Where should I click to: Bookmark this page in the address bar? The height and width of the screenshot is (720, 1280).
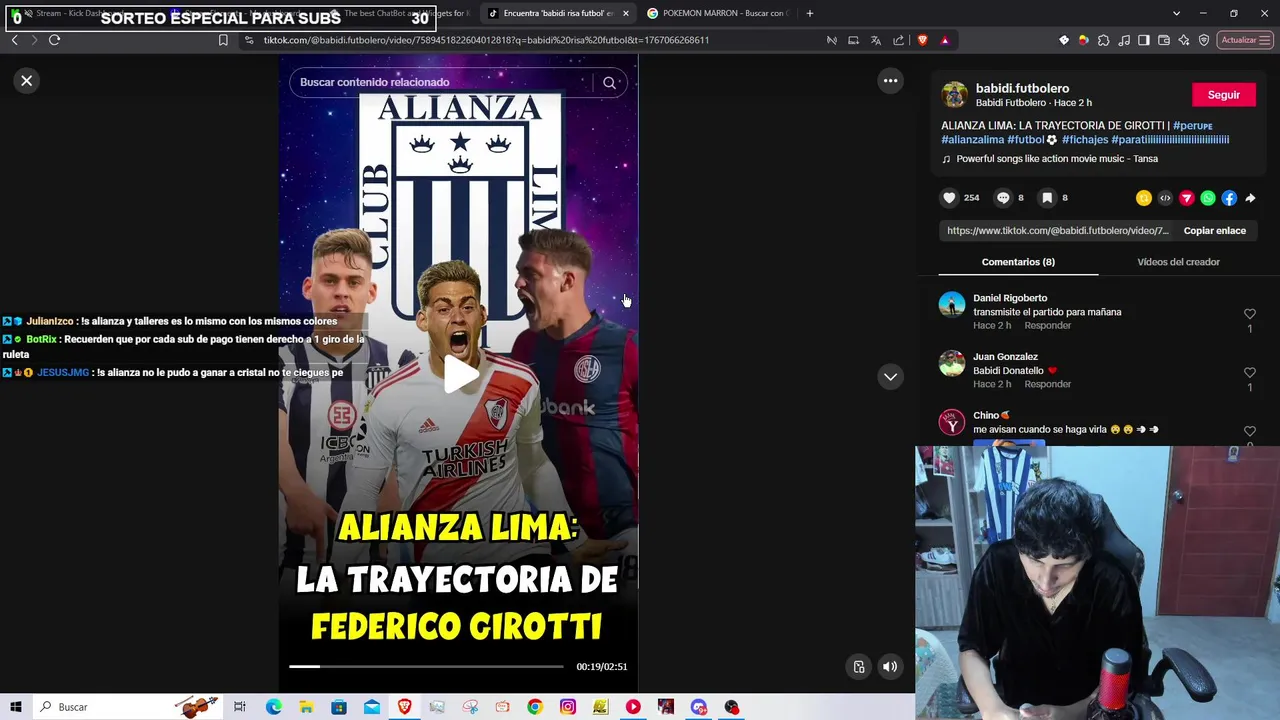pos(223,40)
